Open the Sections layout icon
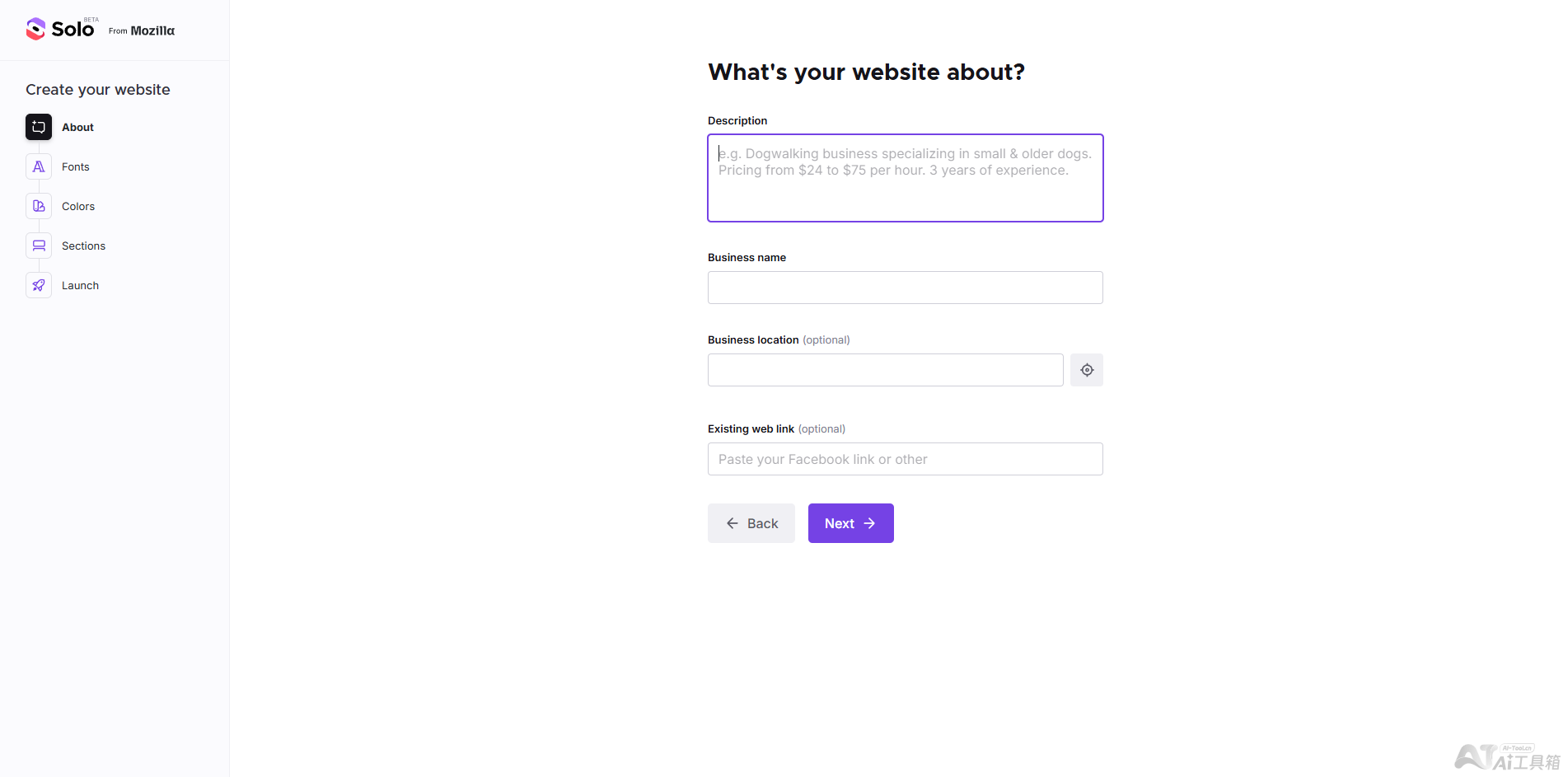The image size is (1568, 777). [x=39, y=246]
